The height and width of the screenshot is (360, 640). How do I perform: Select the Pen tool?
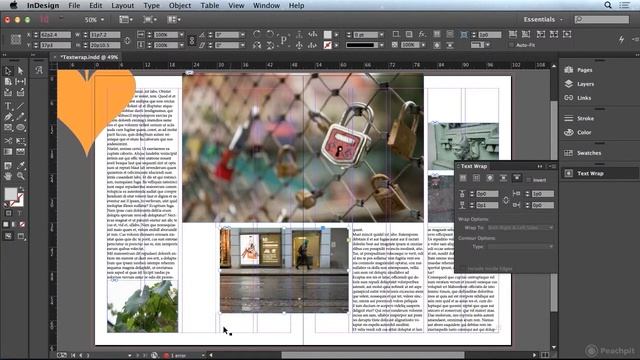(x=8, y=117)
